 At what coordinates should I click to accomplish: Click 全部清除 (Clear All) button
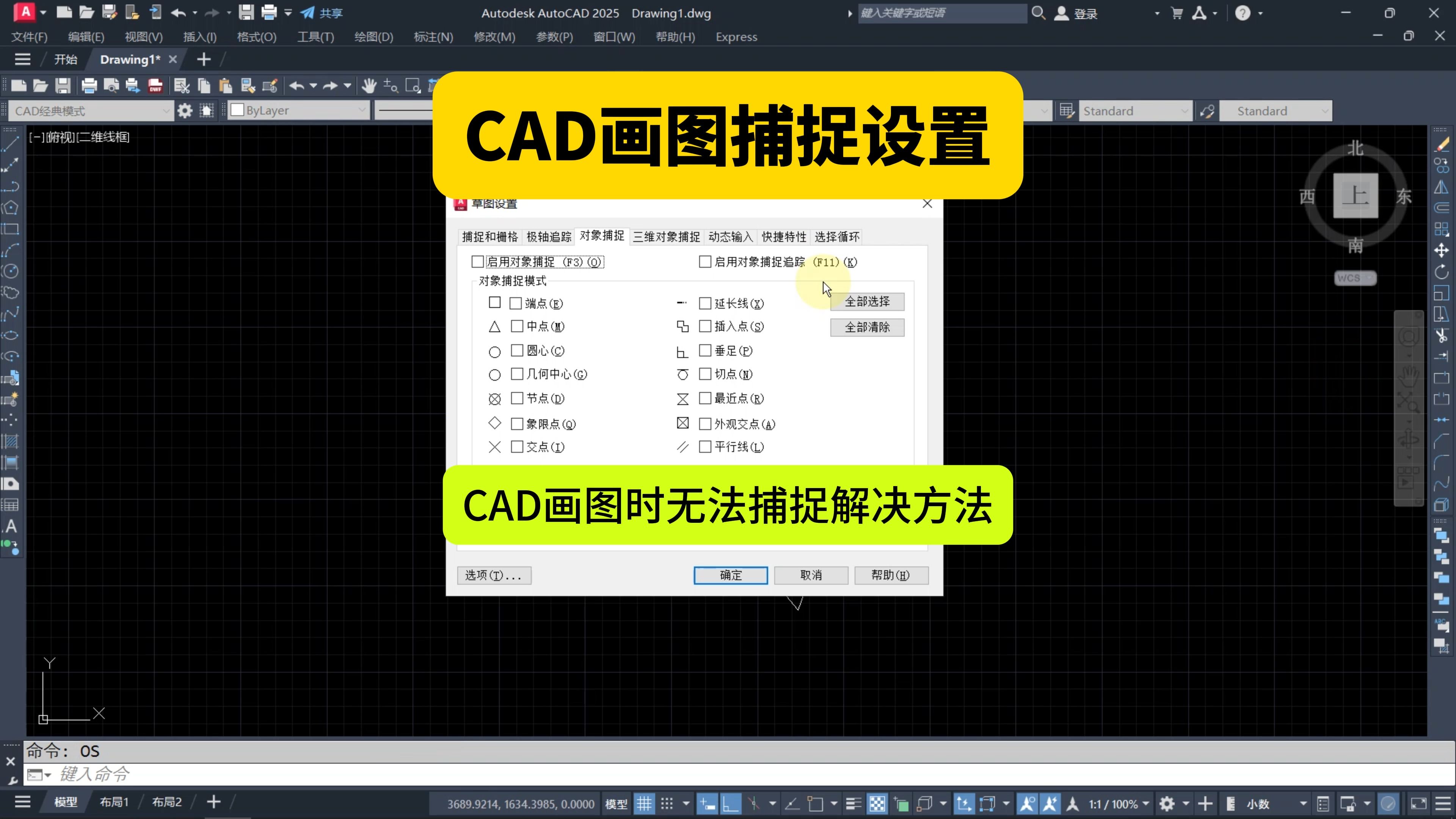click(866, 326)
